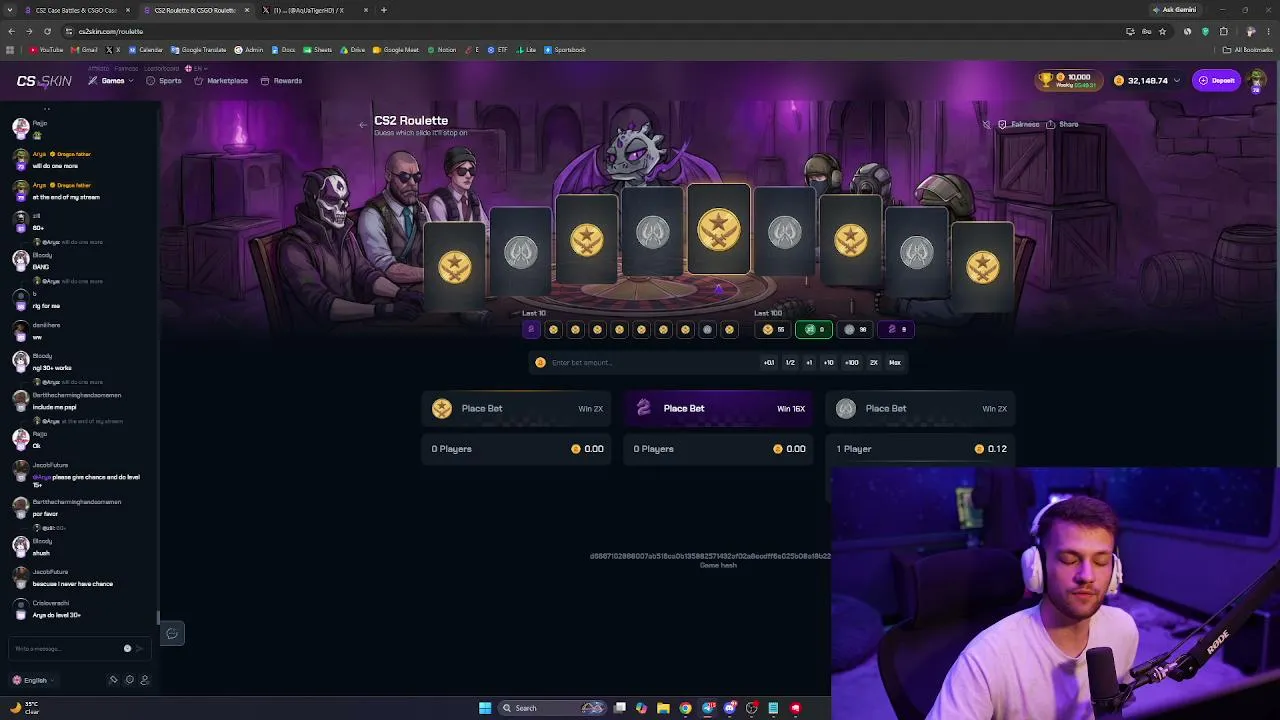The width and height of the screenshot is (1280, 720).
Task: Reload the page in the browser
Action: (x=47, y=31)
